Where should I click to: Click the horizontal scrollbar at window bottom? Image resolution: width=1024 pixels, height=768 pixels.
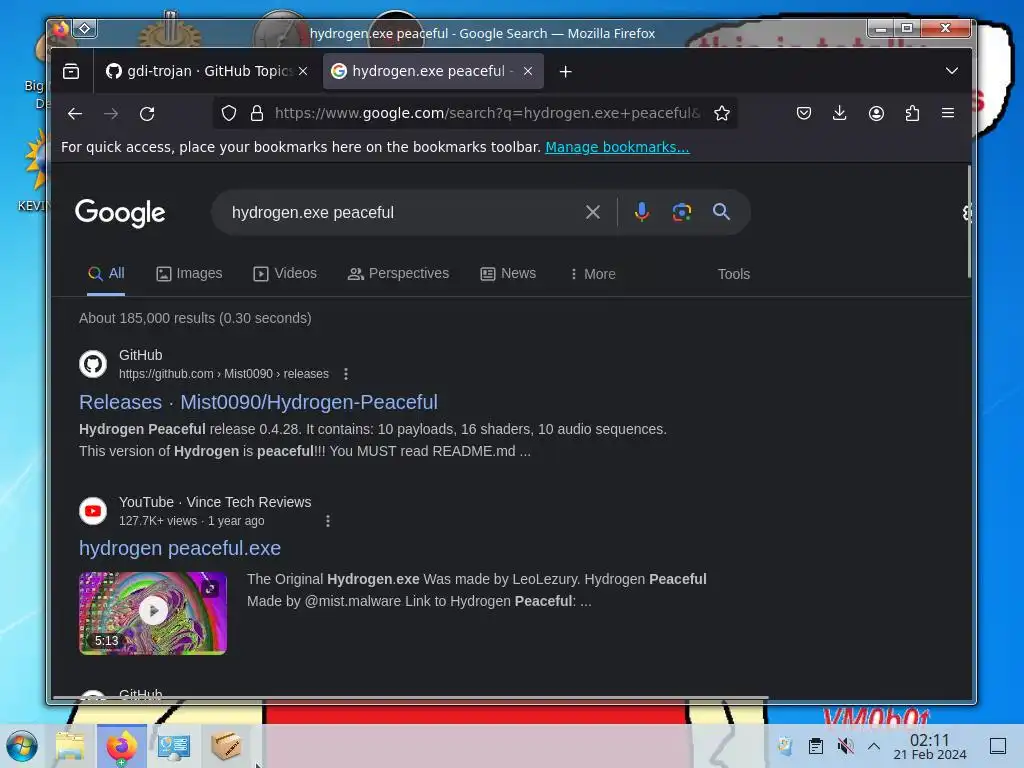coord(410,697)
